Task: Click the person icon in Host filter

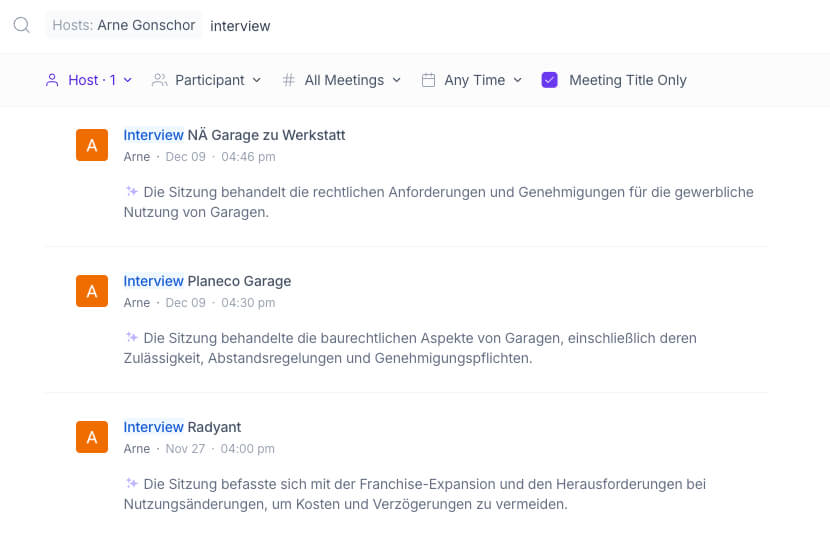Action: click(x=52, y=80)
